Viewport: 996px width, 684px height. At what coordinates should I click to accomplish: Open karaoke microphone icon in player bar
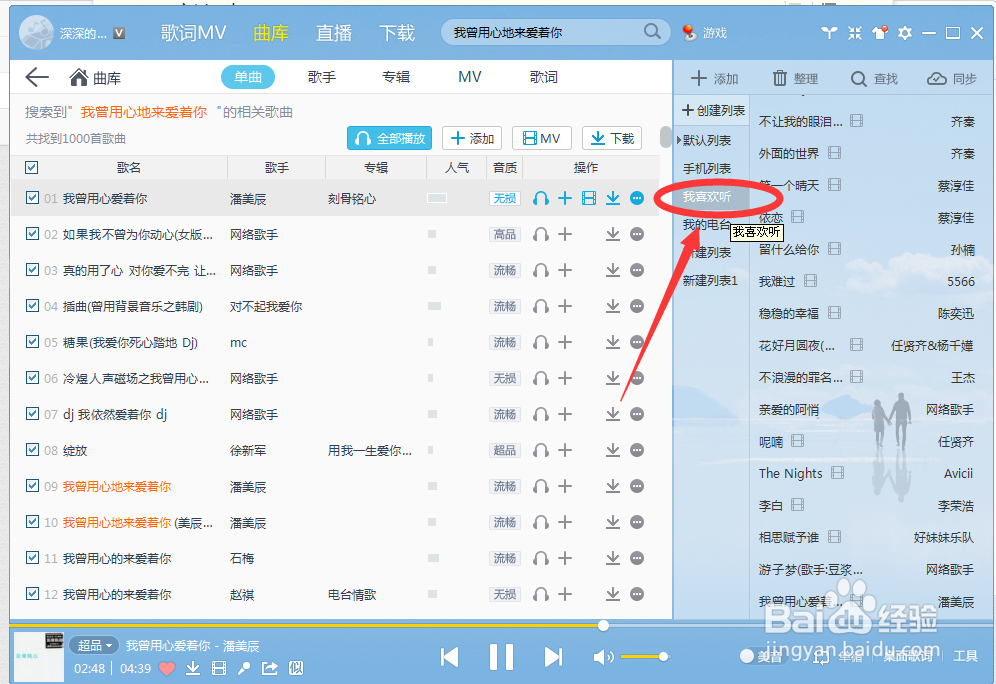(244, 668)
